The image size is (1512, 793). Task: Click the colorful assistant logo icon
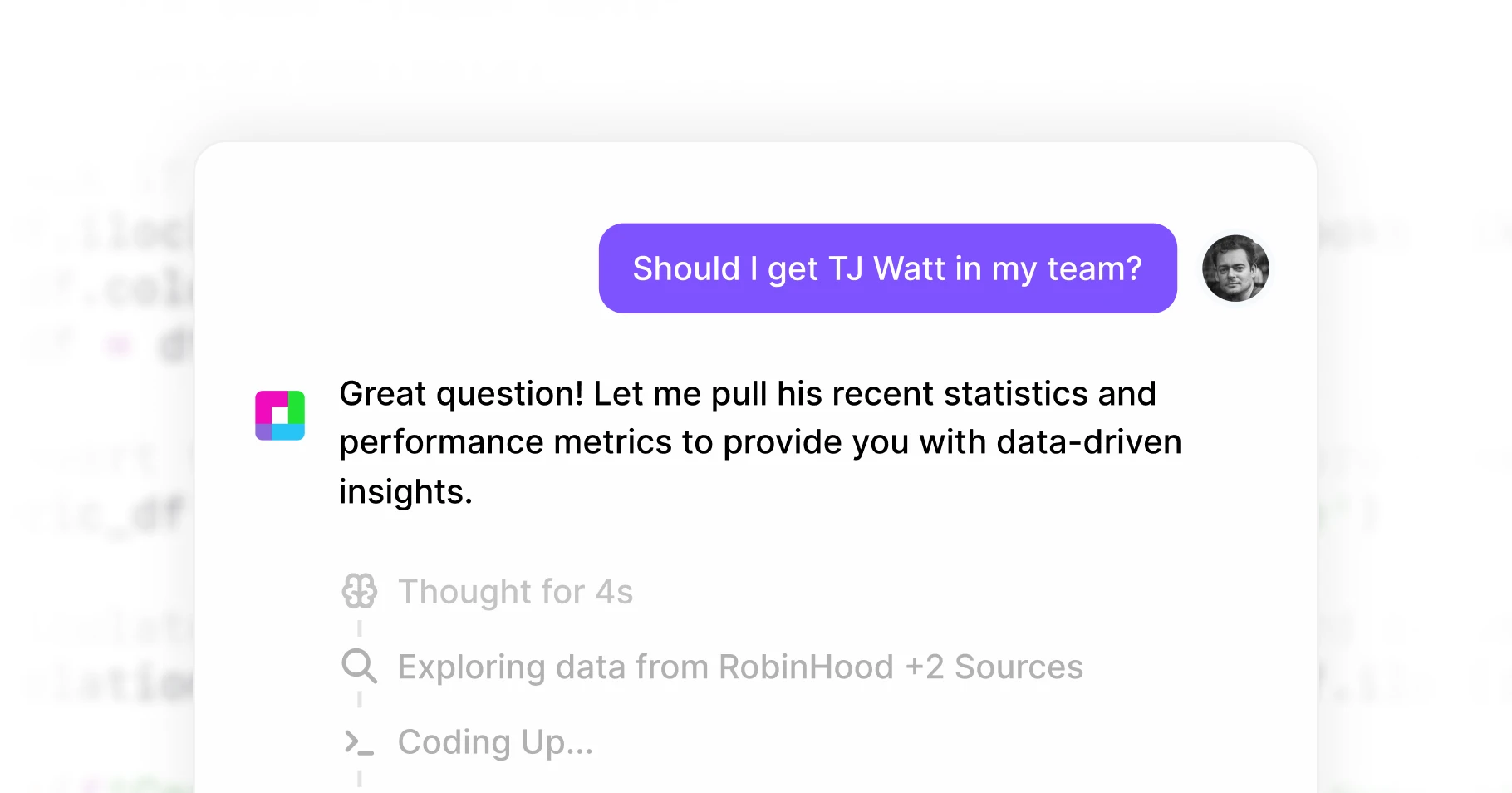280,416
